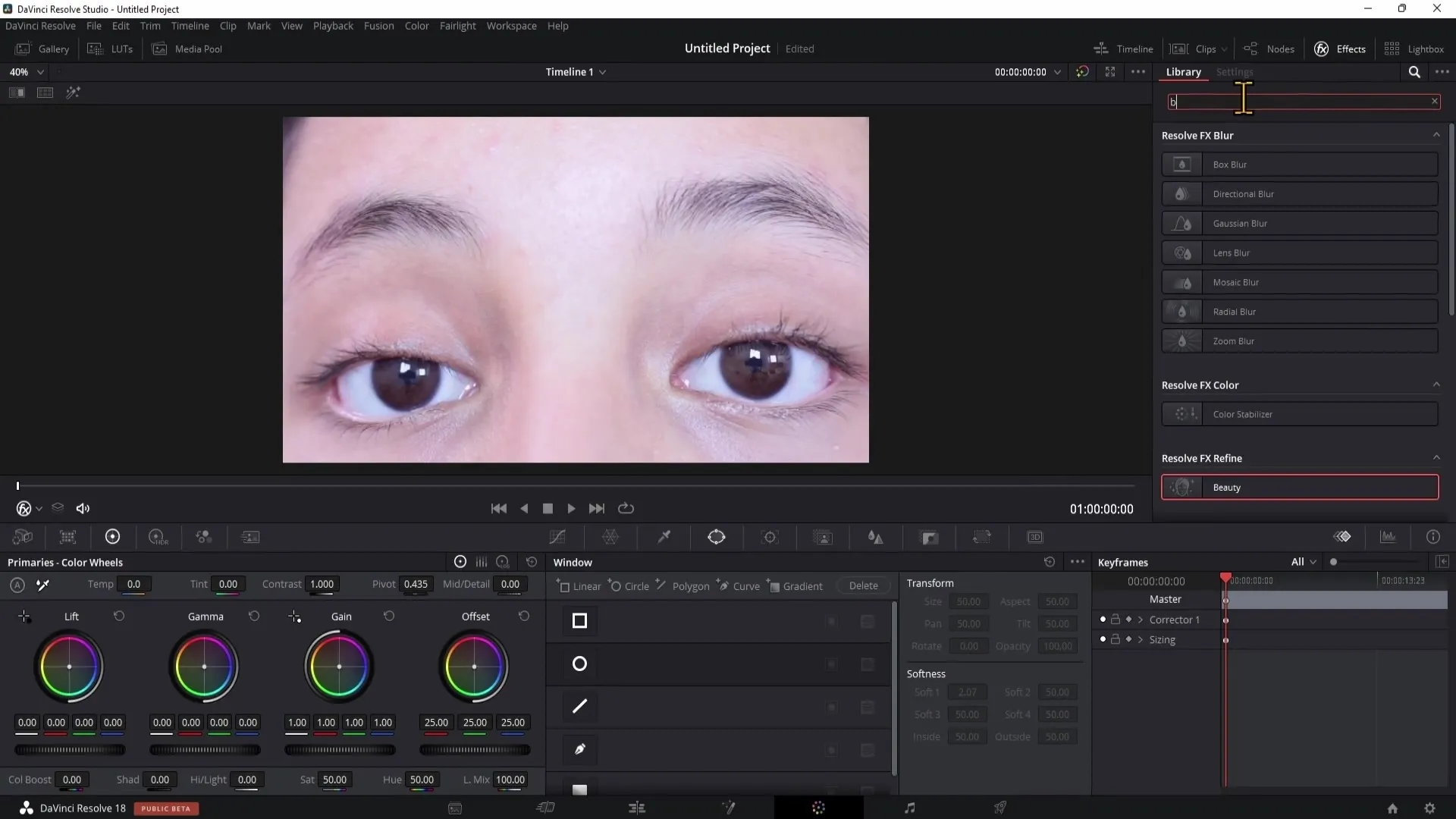The height and width of the screenshot is (819, 1456).
Task: Show the Scopes palette icon
Action: point(1388,537)
